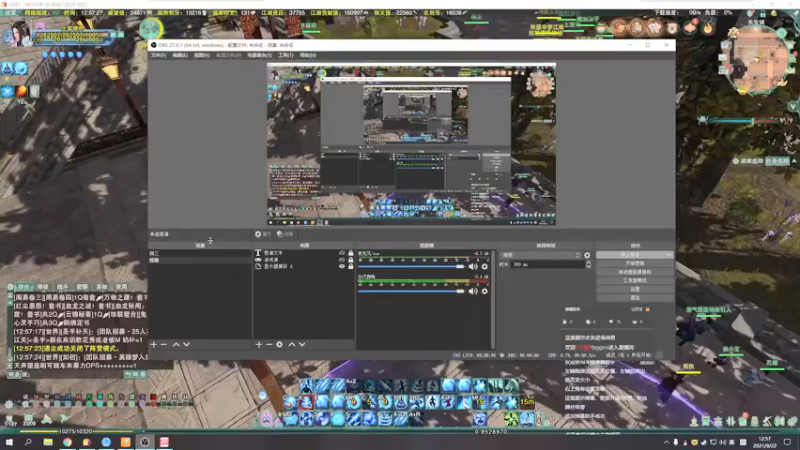Mute the desktop audio channel
This screenshot has height=450, width=800.
pyautogui.click(x=473, y=291)
